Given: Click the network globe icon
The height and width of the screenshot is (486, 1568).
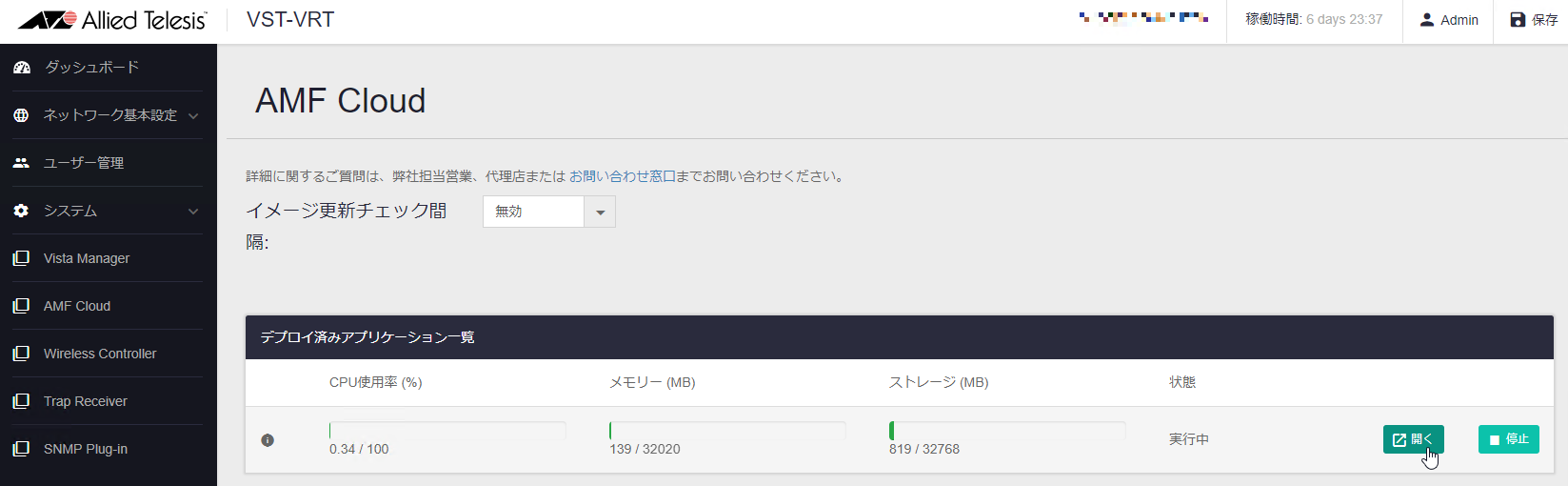Looking at the screenshot, I should click(21, 115).
